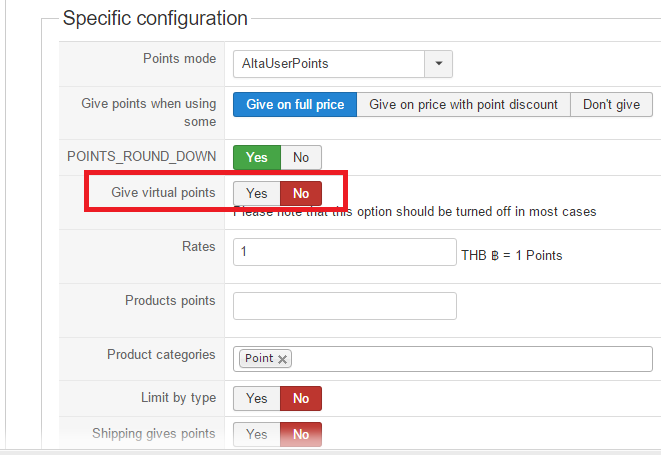Screen dimensions: 661x455
Task: Set POINTS_ROUND_DOWN to No
Action: (x=301, y=157)
